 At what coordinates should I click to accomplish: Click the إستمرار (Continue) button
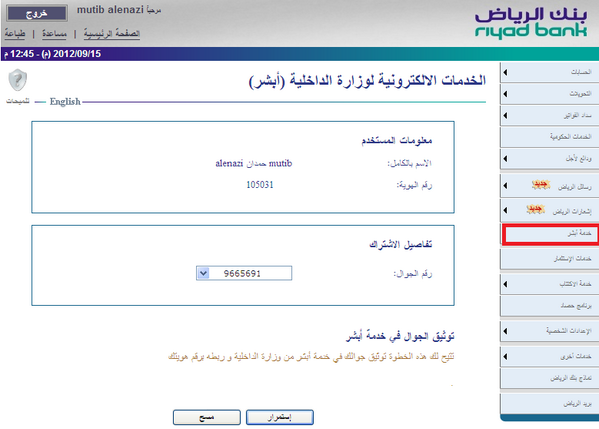coord(280,417)
